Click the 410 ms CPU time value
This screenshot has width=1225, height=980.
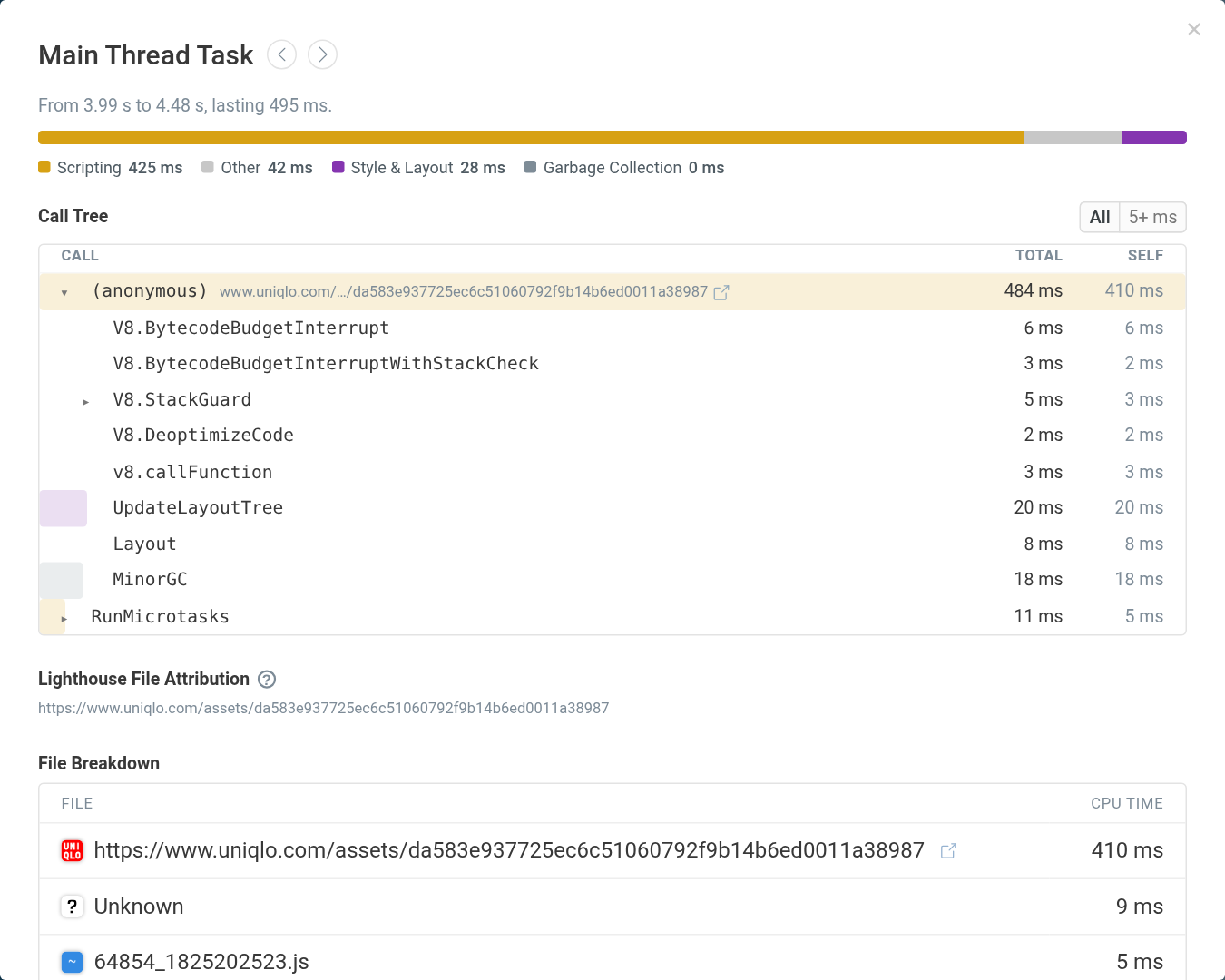(x=1127, y=850)
